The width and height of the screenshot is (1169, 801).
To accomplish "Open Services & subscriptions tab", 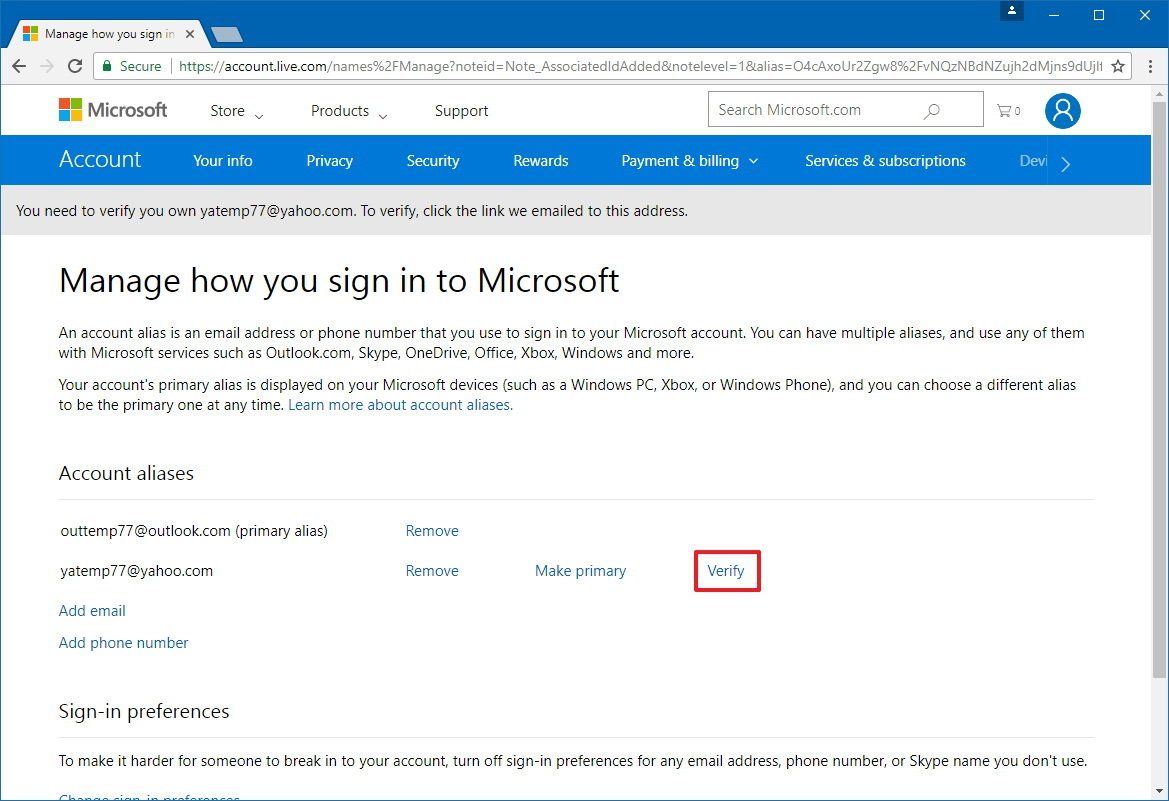I will click(885, 161).
